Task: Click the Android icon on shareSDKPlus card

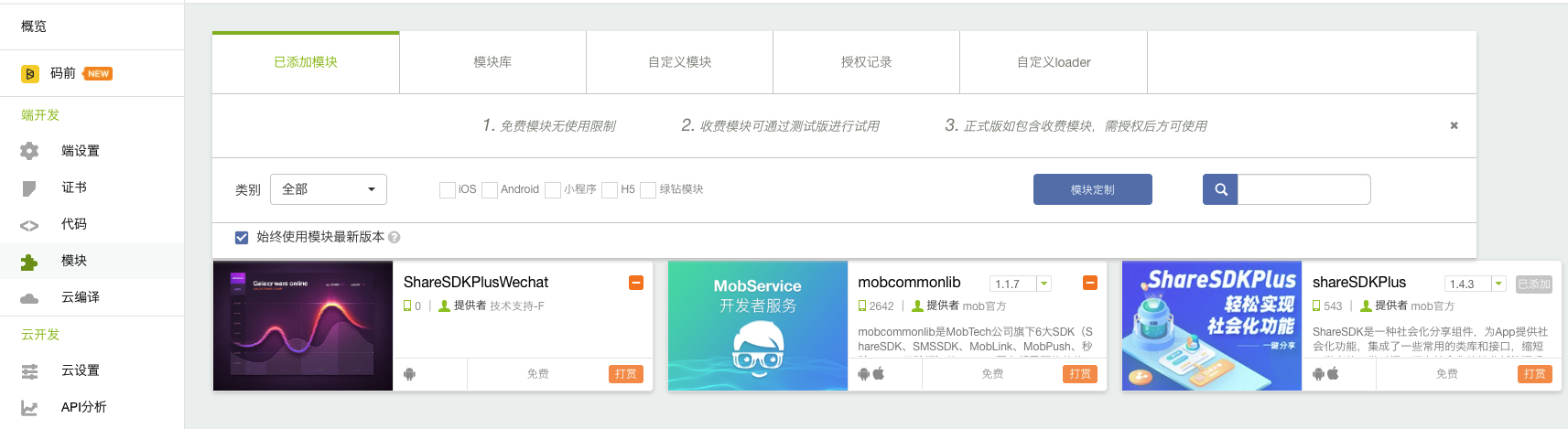Action: [1318, 373]
